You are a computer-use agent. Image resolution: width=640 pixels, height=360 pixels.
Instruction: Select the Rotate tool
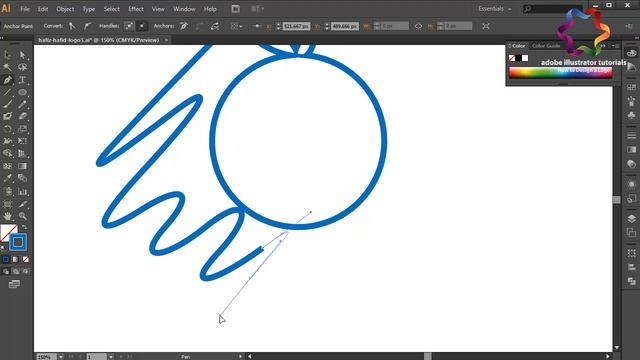[x=7, y=129]
